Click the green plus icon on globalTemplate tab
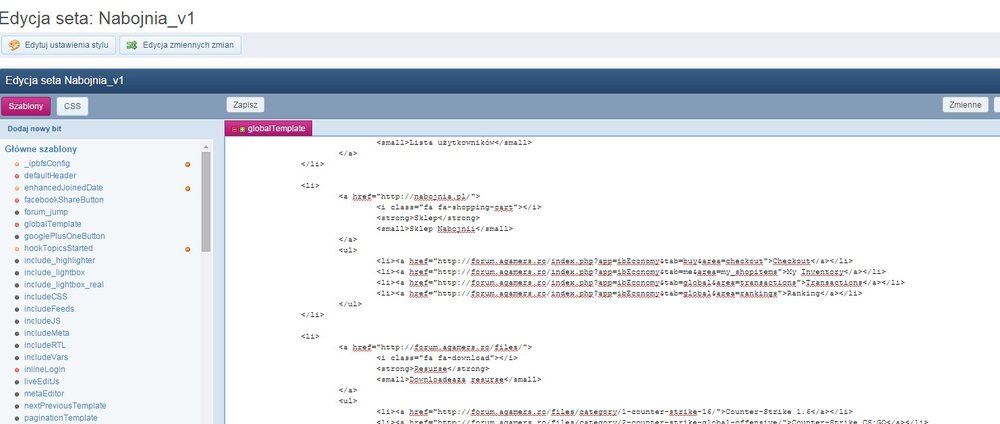The image size is (1000, 424). pyautogui.click(x=241, y=129)
